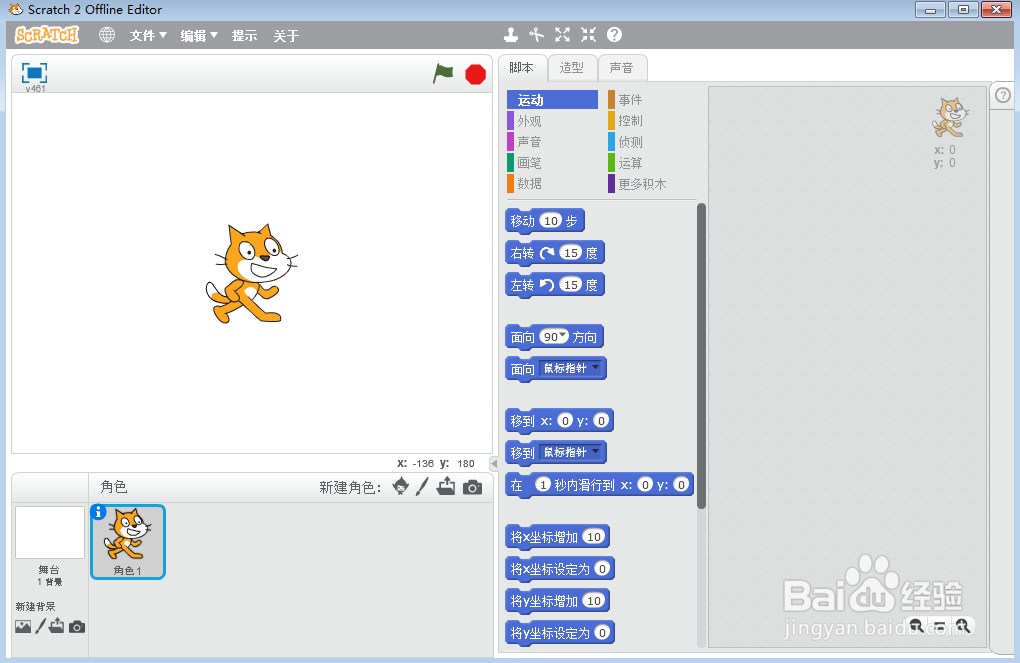Open the 文件 menu
The height and width of the screenshot is (663, 1020).
pyautogui.click(x=147, y=34)
